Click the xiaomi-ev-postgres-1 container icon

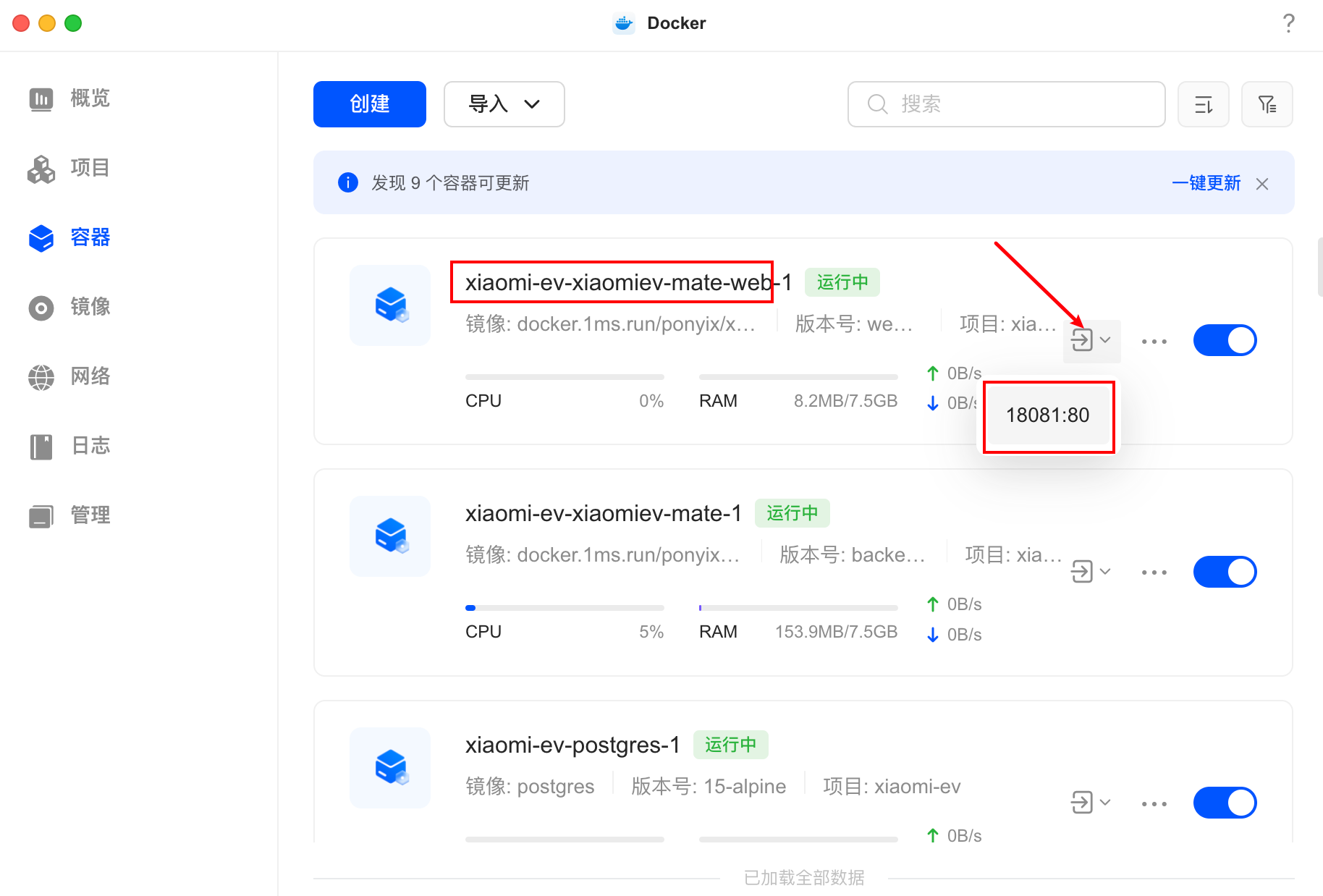(x=390, y=767)
